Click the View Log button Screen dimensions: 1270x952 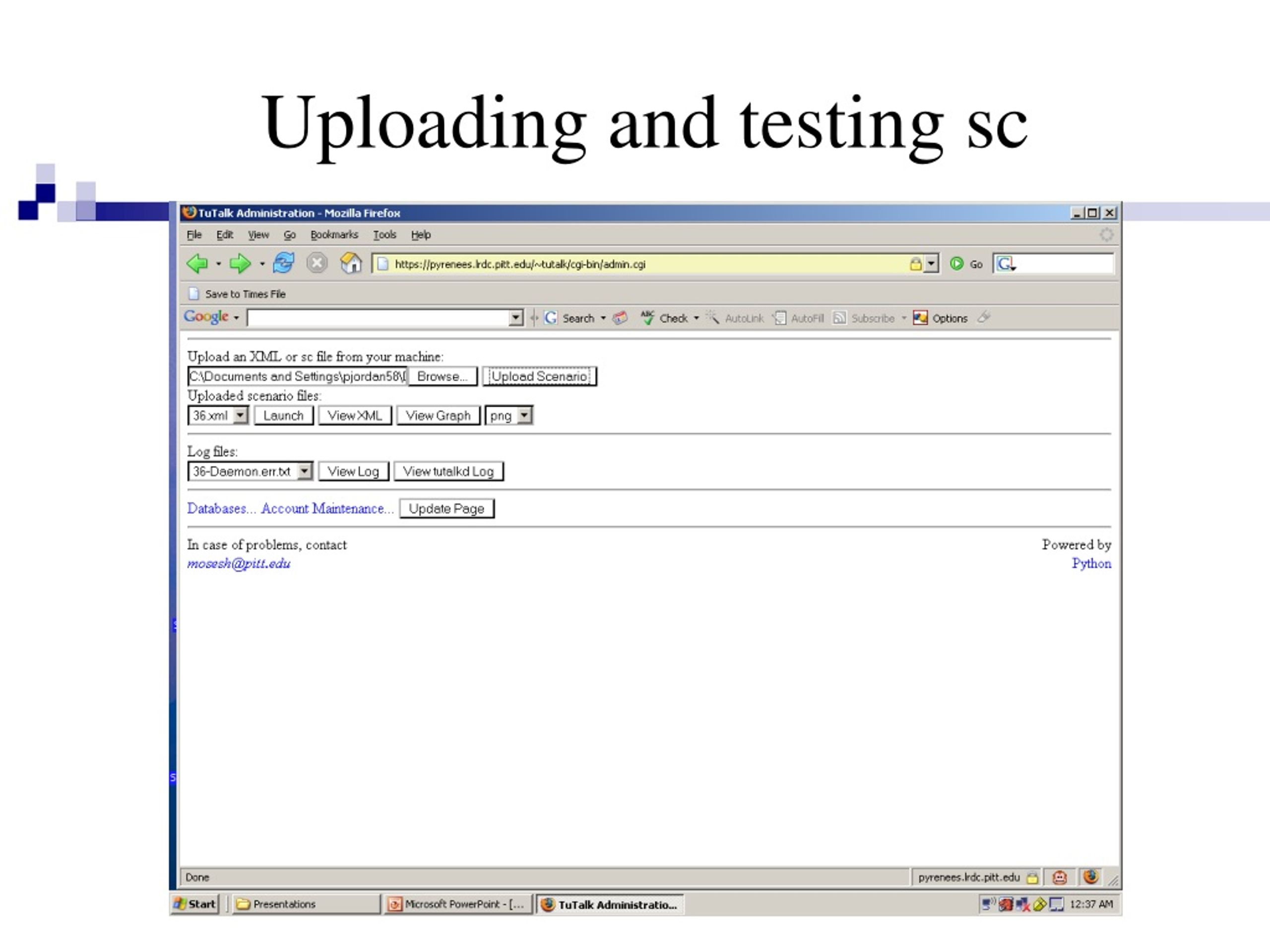click(x=354, y=472)
